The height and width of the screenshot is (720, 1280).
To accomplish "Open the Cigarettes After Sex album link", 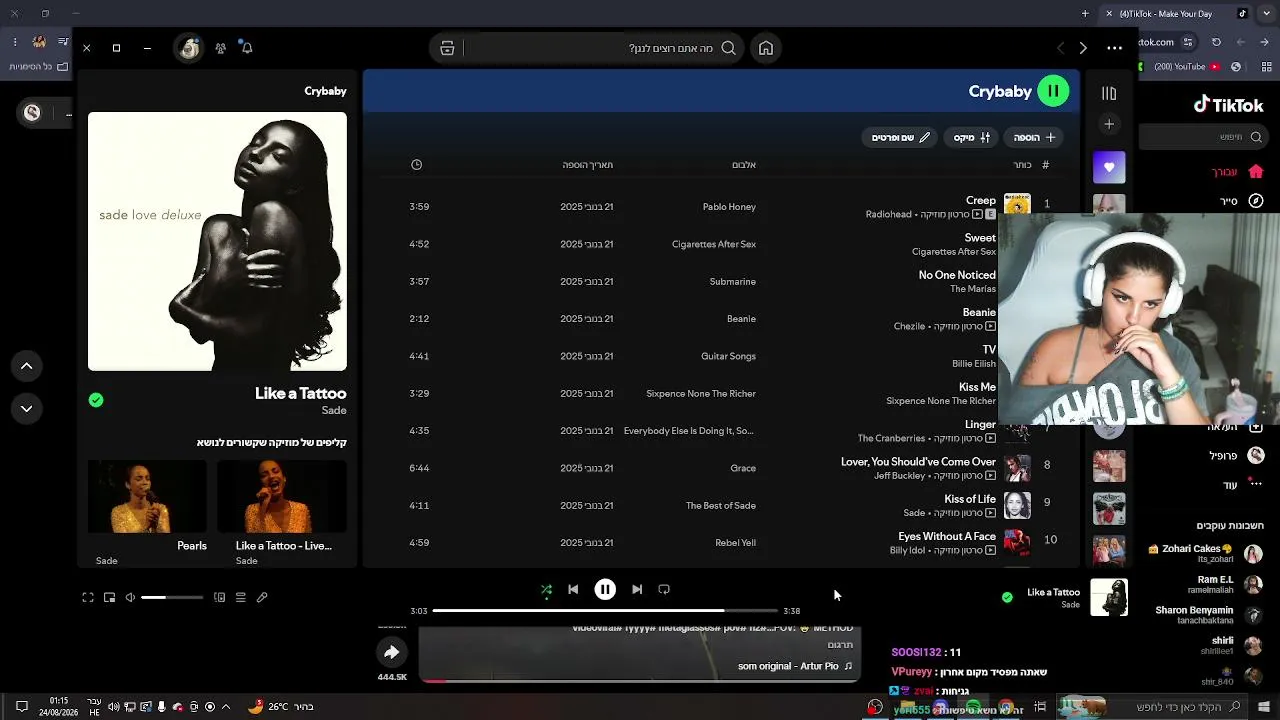I will [714, 244].
